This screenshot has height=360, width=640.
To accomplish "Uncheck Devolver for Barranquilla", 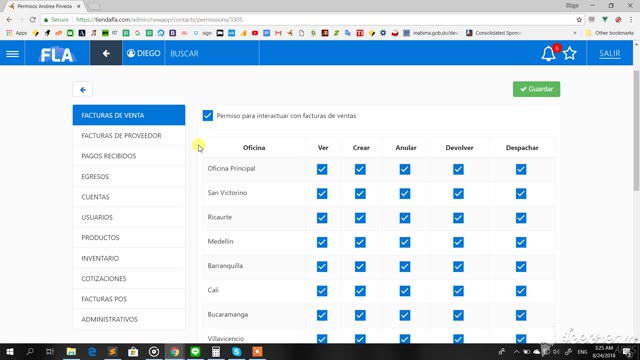I will point(458,267).
